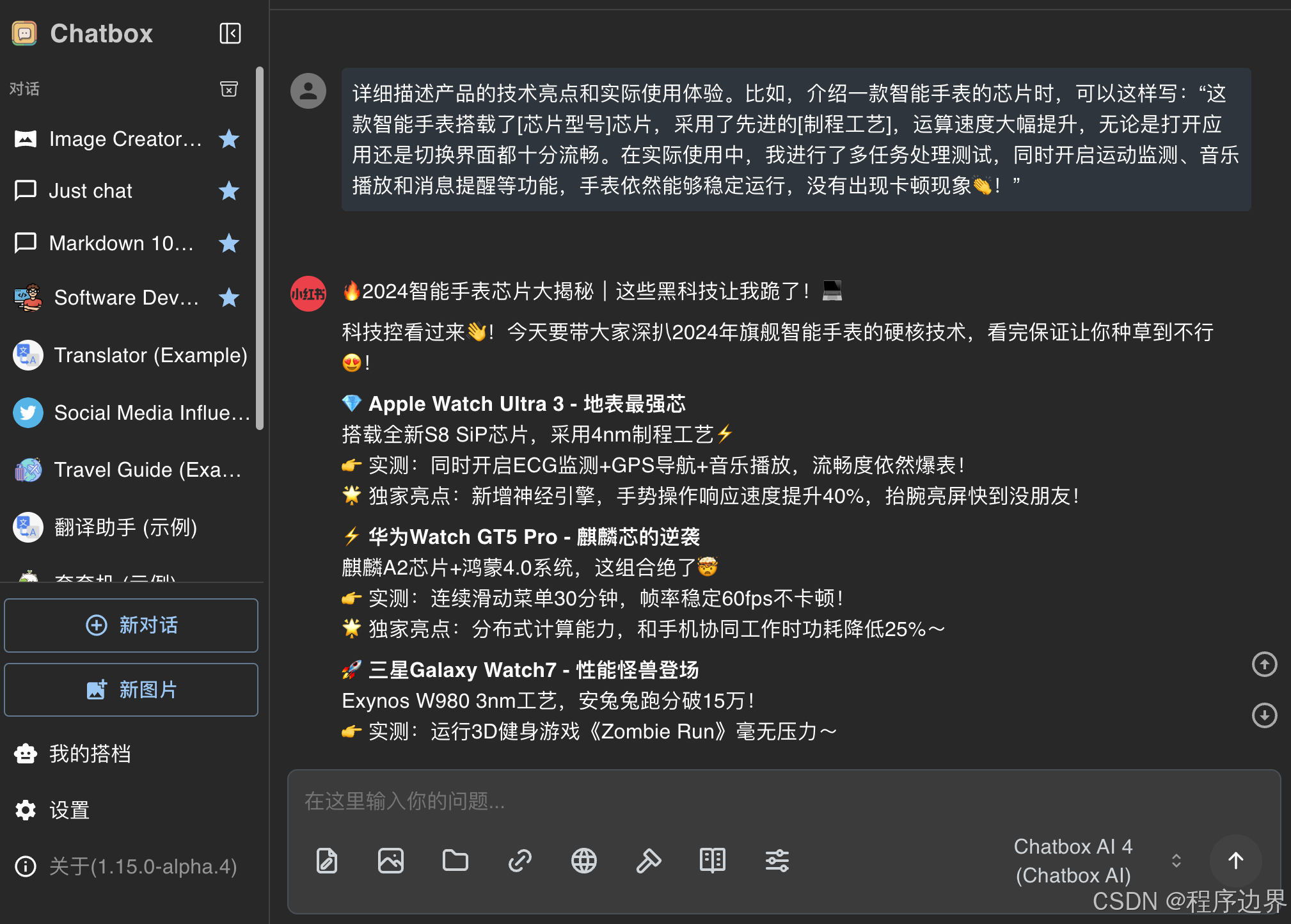Click the Twitter bird avatar icon
Screen dimensions: 1291x924
point(28,413)
